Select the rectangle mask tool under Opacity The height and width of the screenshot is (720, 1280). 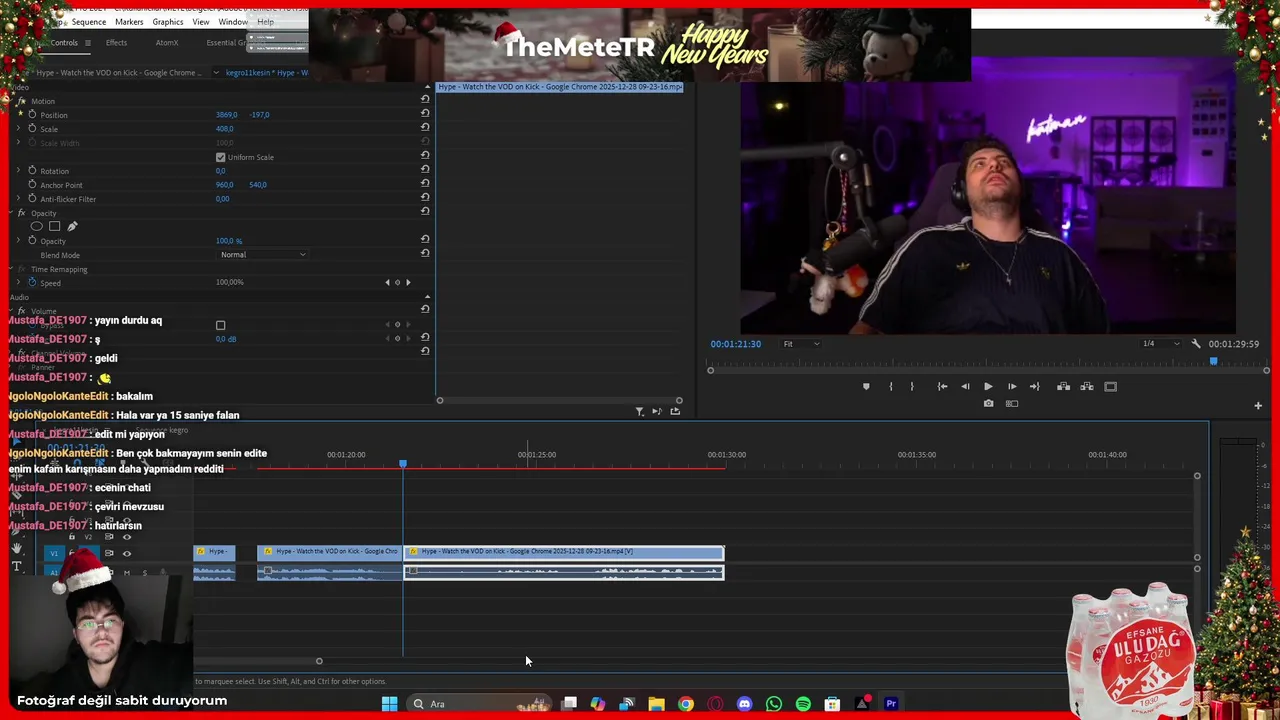[54, 226]
